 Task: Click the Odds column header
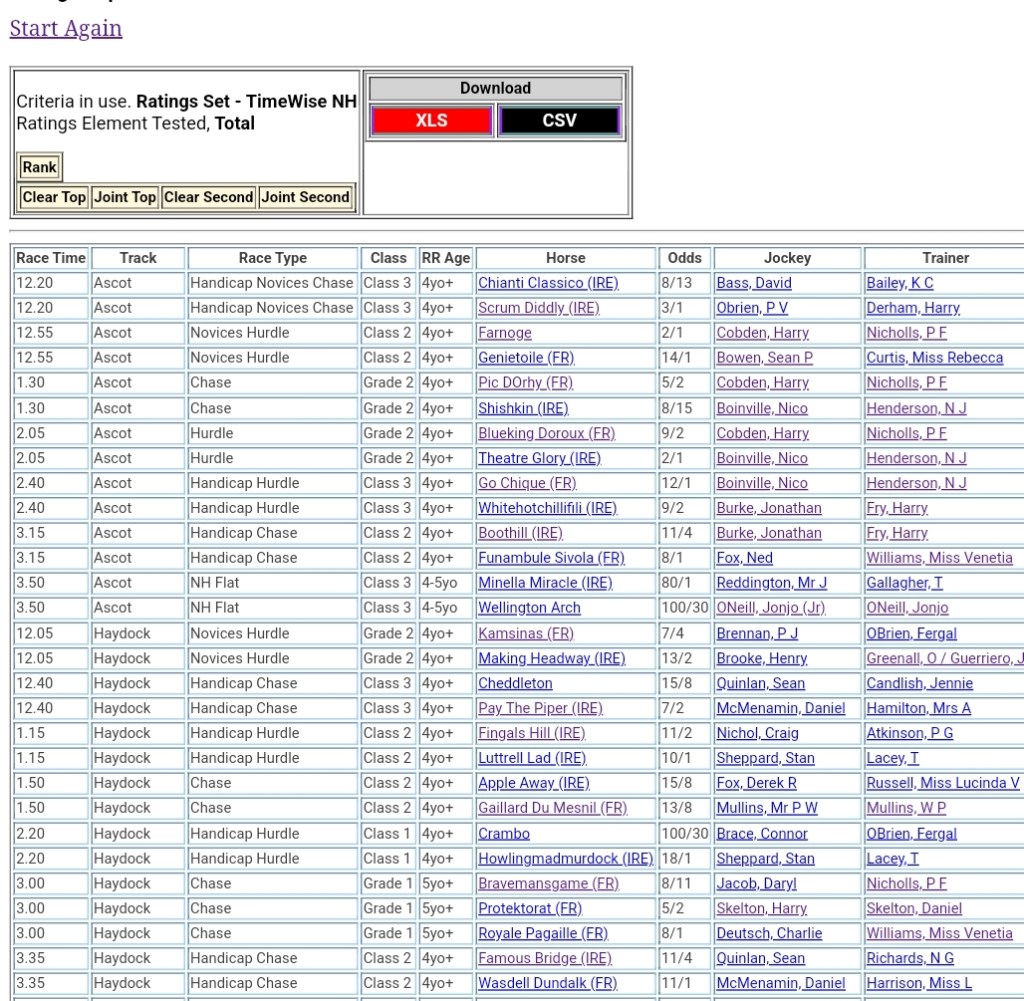pyautogui.click(x=685, y=258)
